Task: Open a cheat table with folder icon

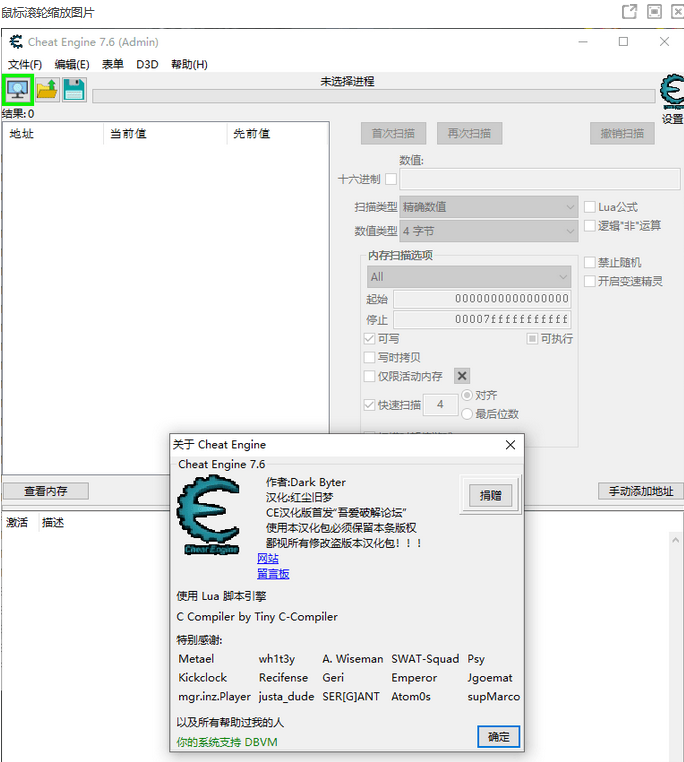Action: (47, 90)
